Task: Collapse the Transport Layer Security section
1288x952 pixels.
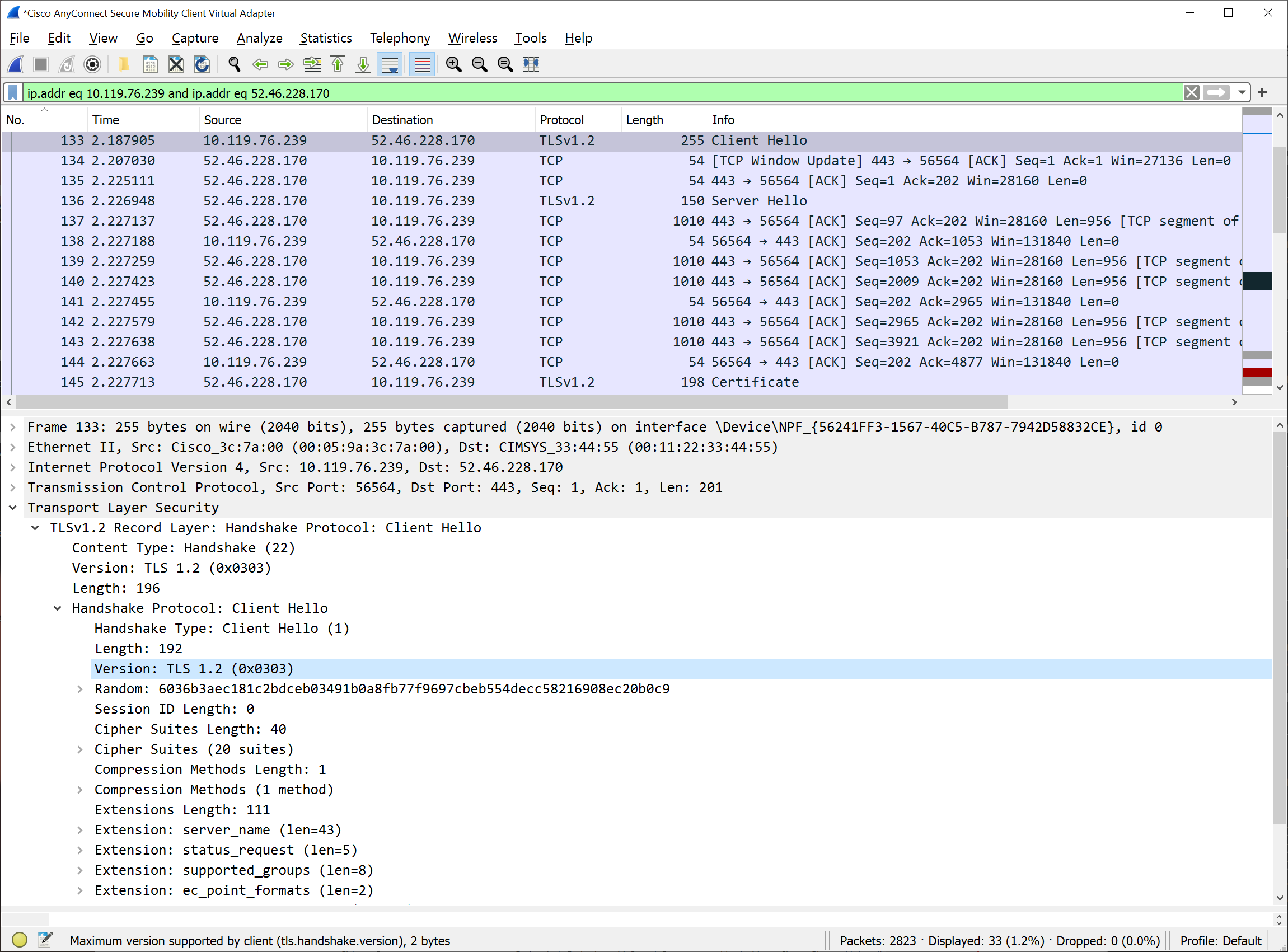Action: [13, 508]
